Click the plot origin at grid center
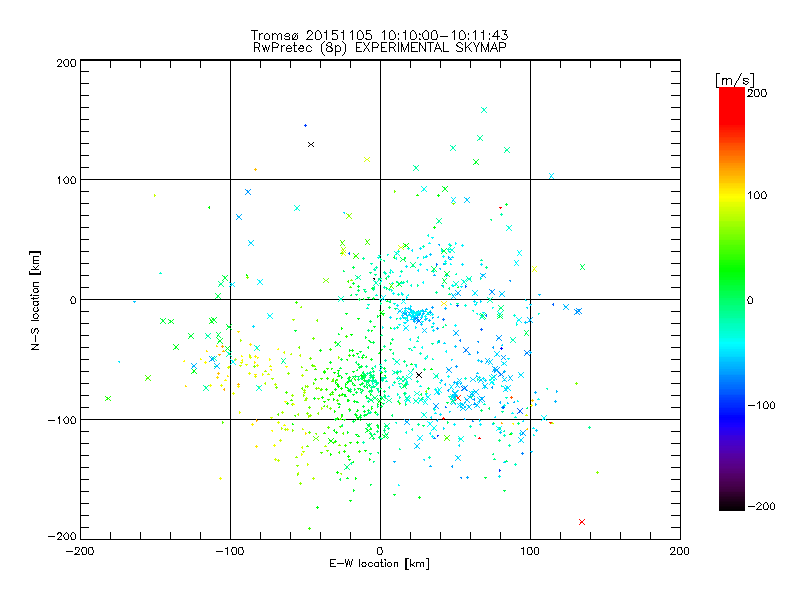Image resolution: width=800 pixels, height=600 pixels. coord(380,299)
